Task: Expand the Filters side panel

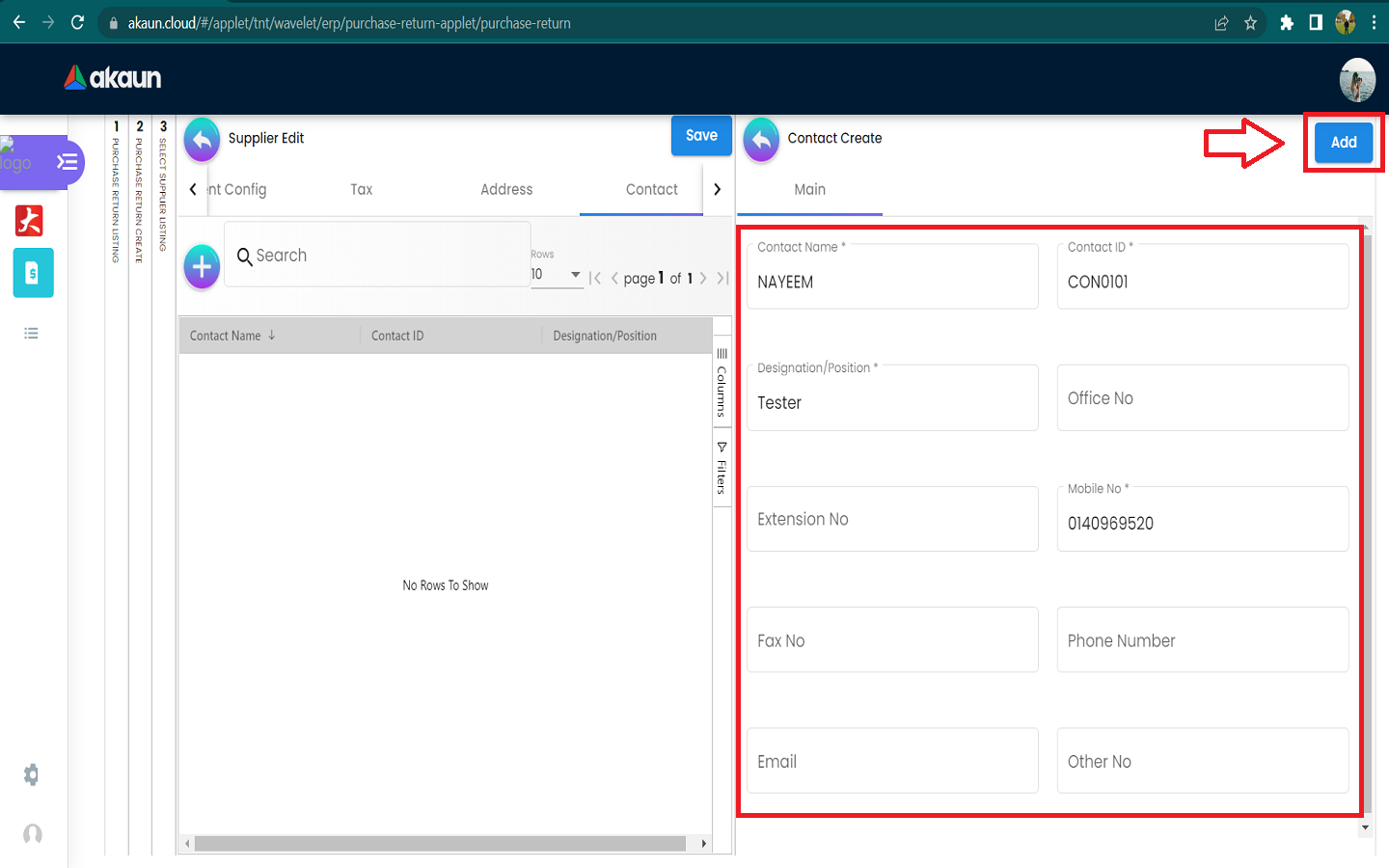Action: tap(722, 469)
